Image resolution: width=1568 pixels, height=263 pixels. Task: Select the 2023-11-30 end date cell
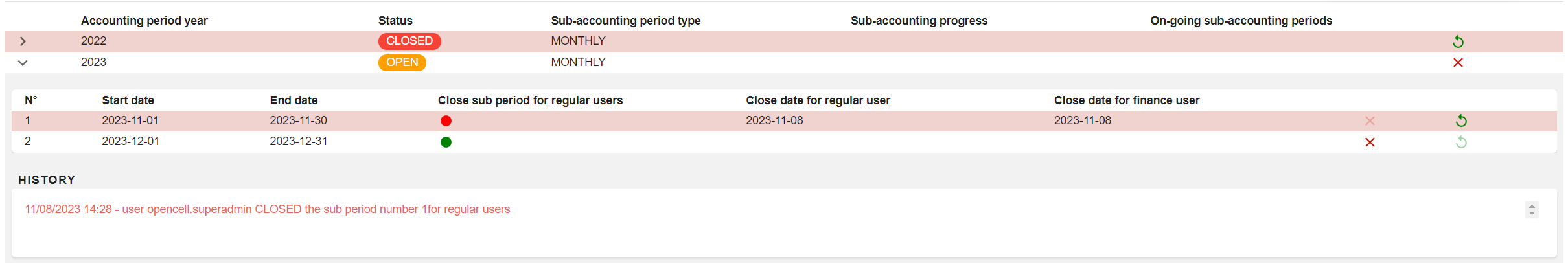click(298, 120)
